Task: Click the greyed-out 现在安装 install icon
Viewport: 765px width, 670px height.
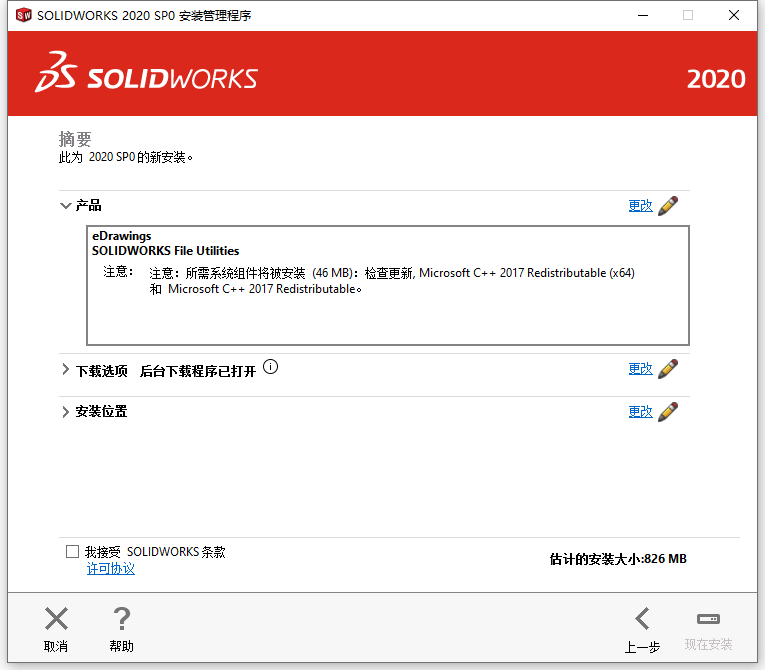Action: (x=708, y=619)
